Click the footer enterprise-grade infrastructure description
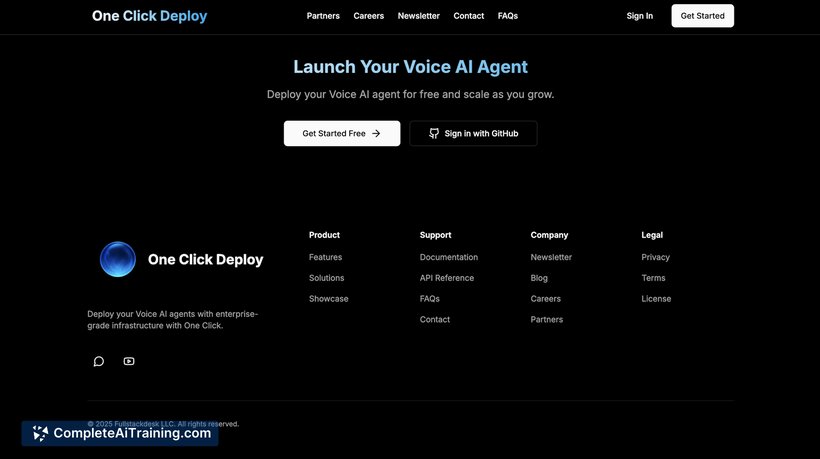The image size is (820, 459). [x=173, y=320]
